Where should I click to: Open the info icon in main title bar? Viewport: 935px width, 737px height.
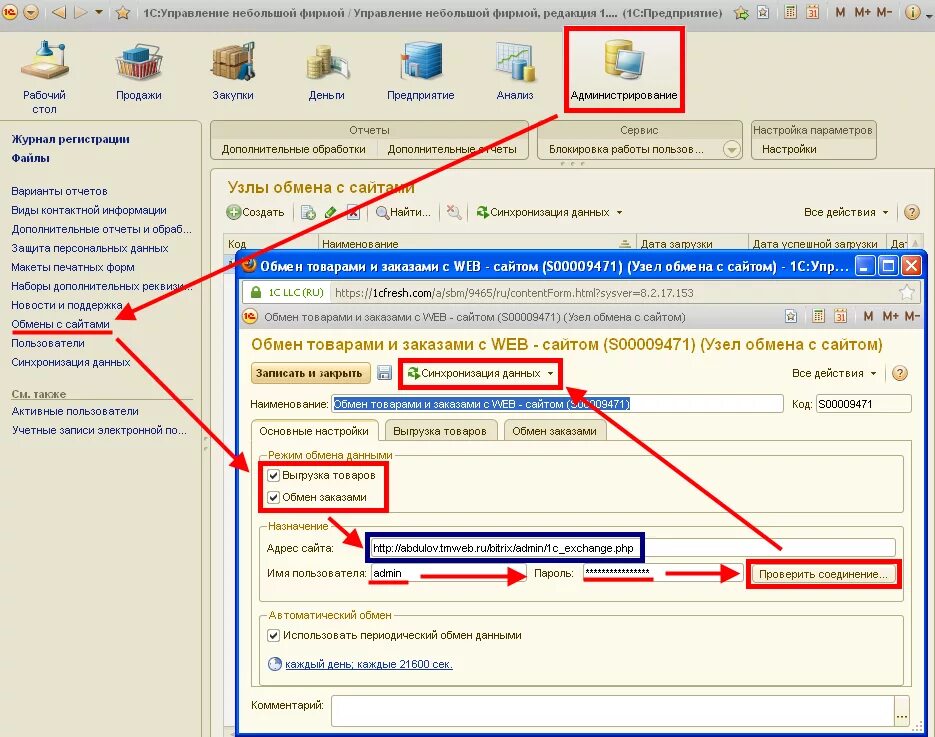[912, 12]
